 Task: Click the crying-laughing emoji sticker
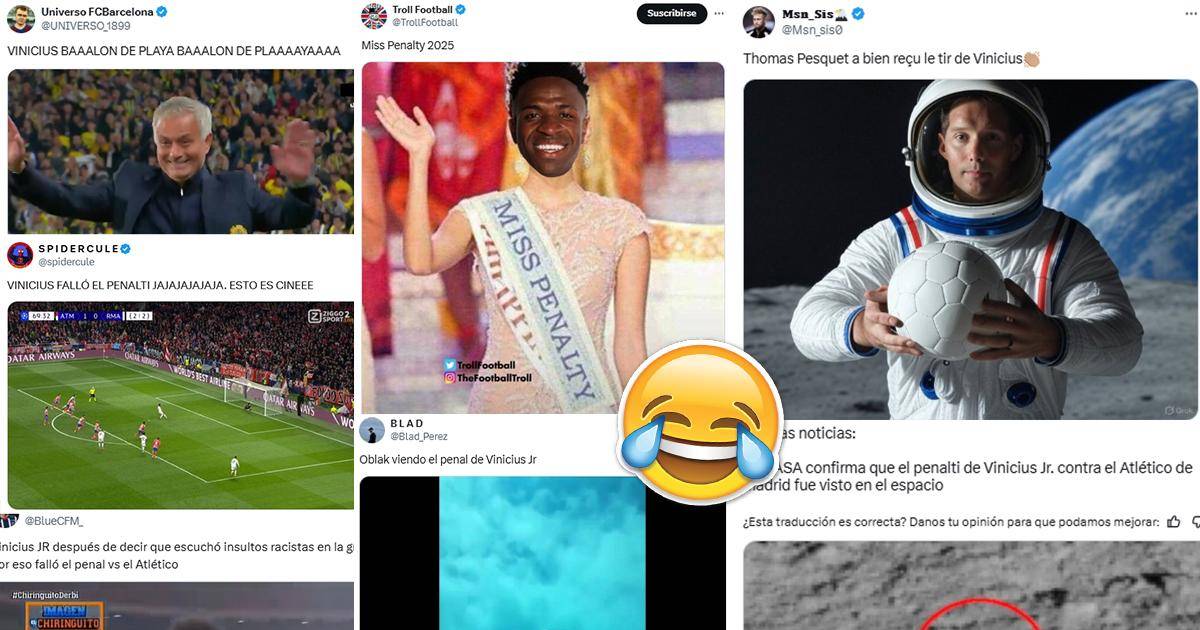tap(699, 422)
